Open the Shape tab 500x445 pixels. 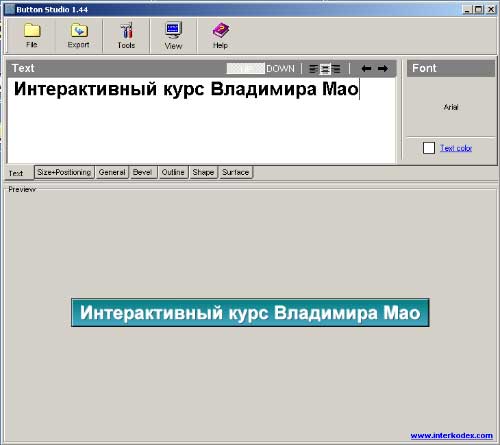coord(203,172)
